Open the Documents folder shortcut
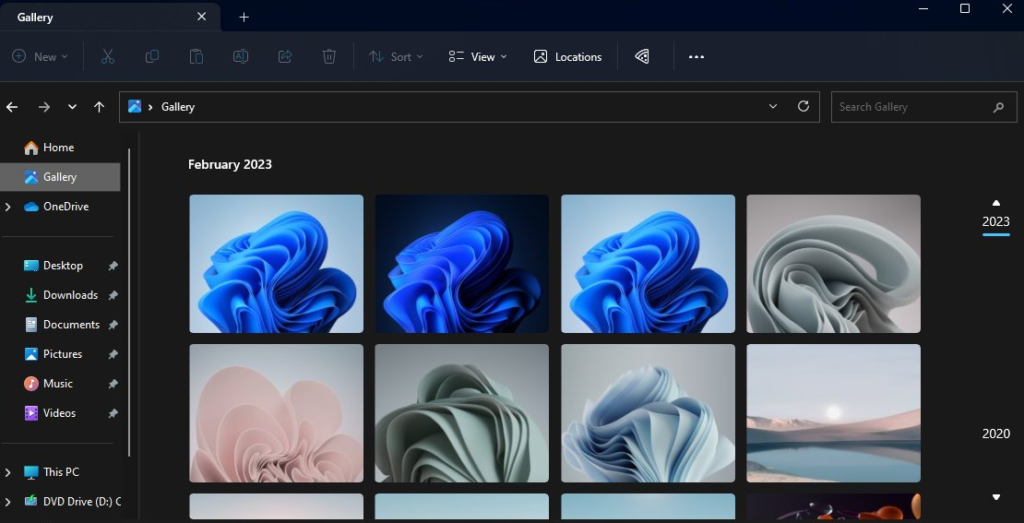 pyautogui.click(x=60, y=325)
